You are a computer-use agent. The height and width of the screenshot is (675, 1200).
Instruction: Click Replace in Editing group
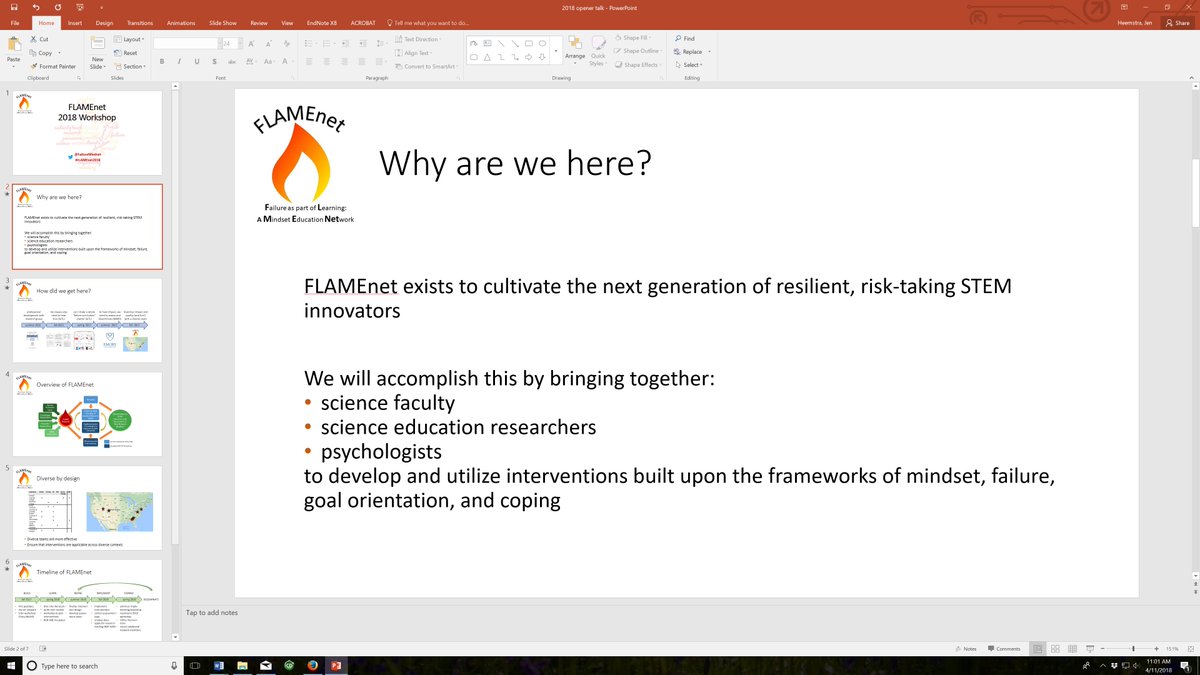pos(690,52)
